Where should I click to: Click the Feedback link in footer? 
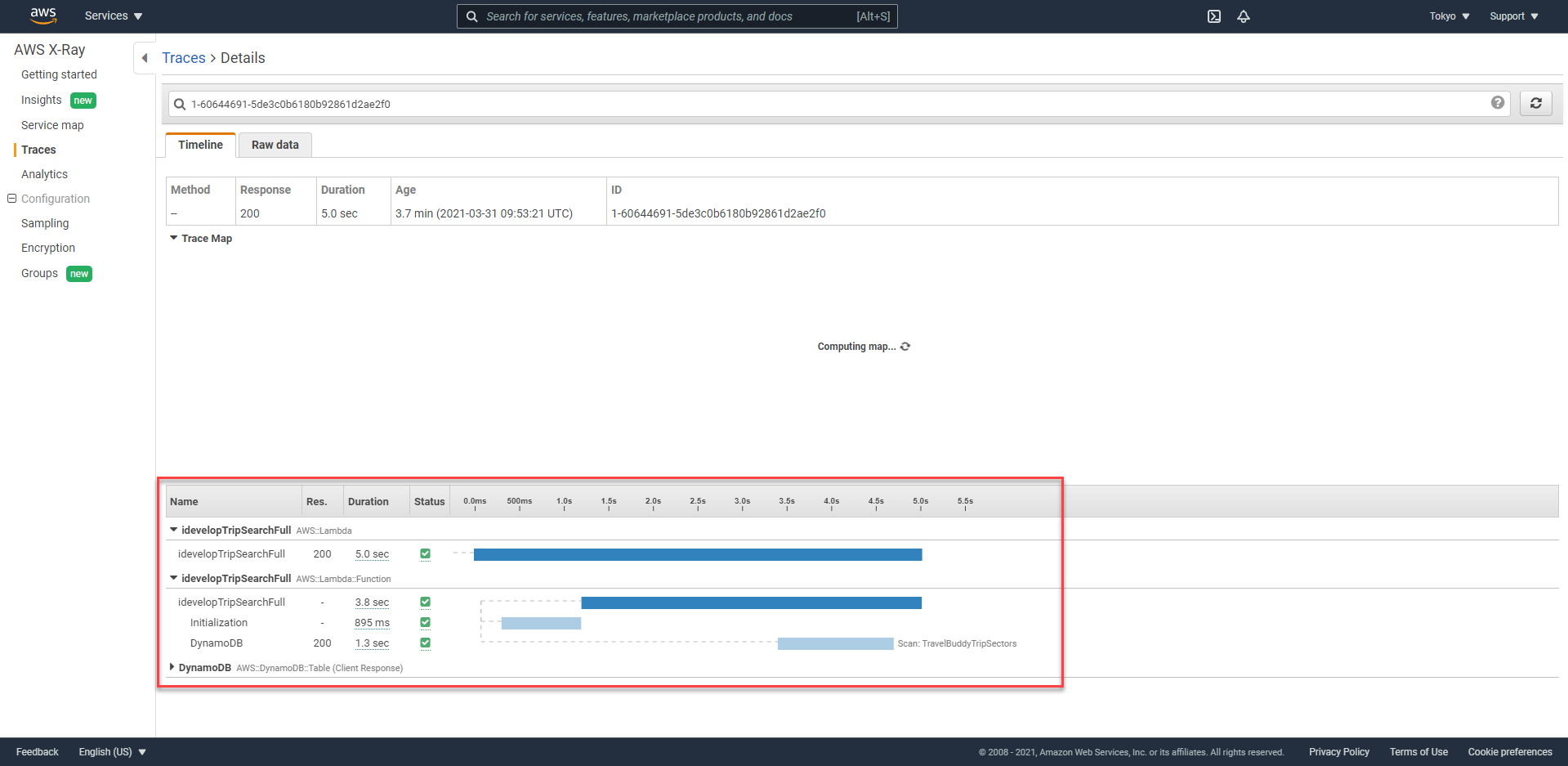[38, 752]
